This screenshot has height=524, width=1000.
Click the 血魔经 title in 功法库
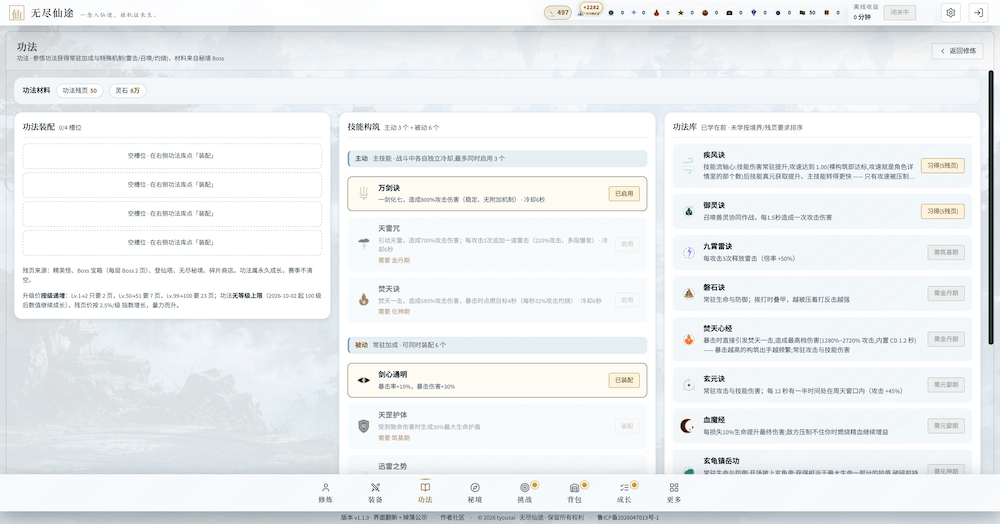click(714, 420)
